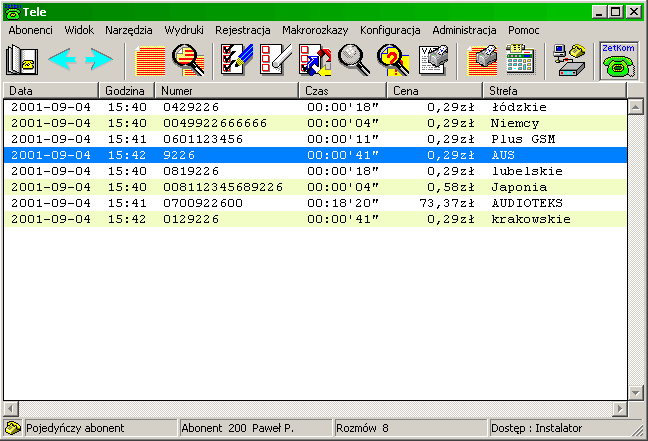Image resolution: width=648 pixels, height=441 pixels.
Task: Sort by the Data column header
Action: tap(51, 91)
